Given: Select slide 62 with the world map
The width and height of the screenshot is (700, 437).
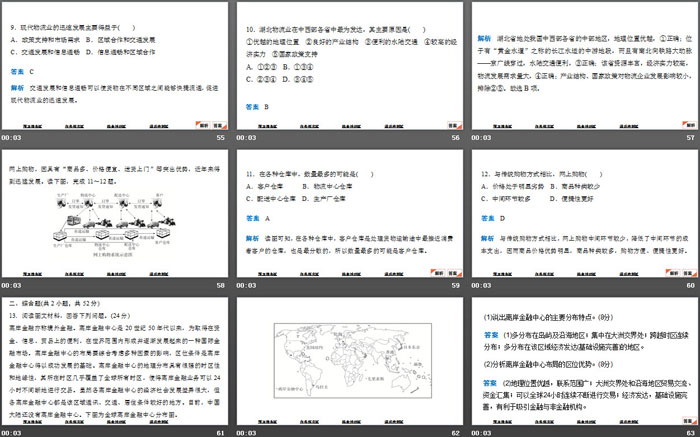Looking at the screenshot, I should 349,357.
